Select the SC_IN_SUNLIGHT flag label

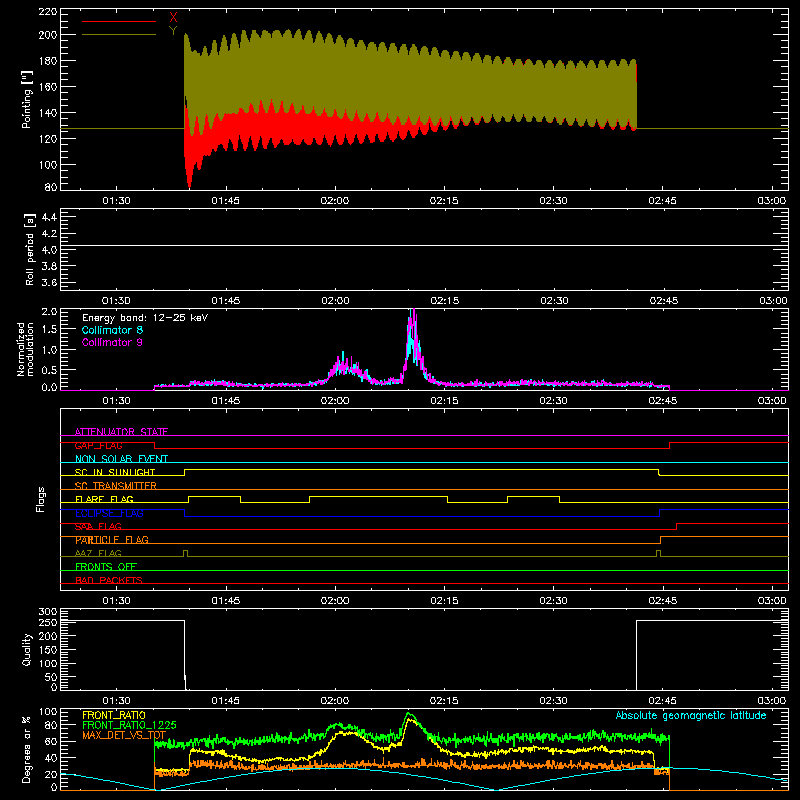115,472
